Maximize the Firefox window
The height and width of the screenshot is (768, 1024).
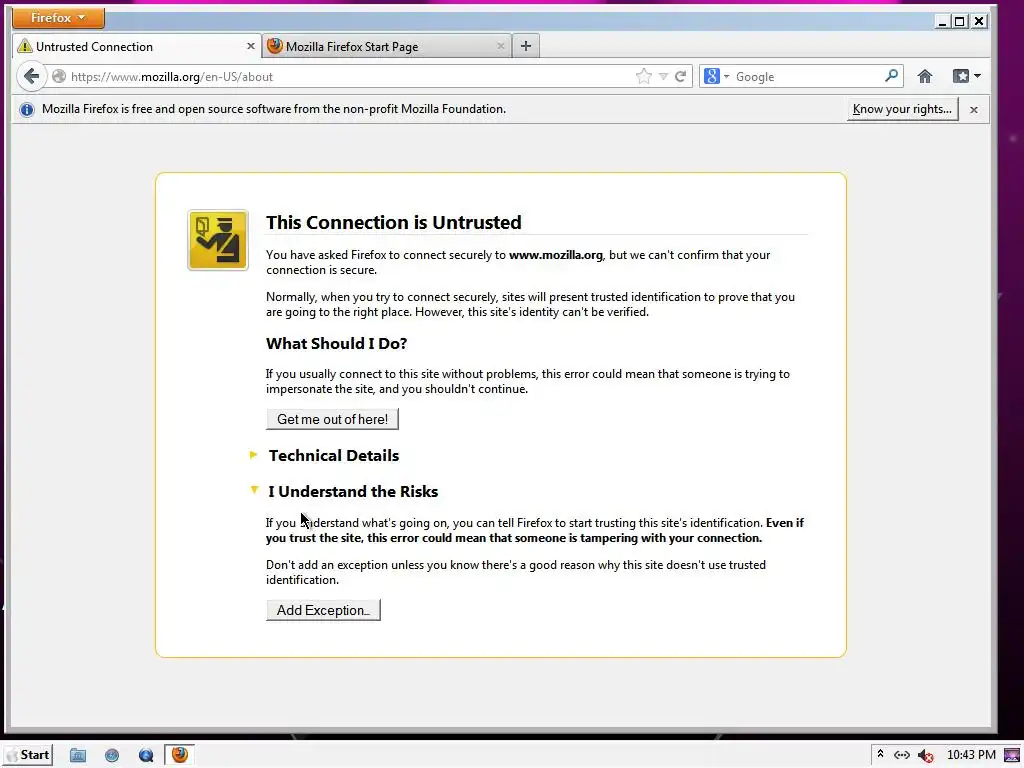(959, 22)
